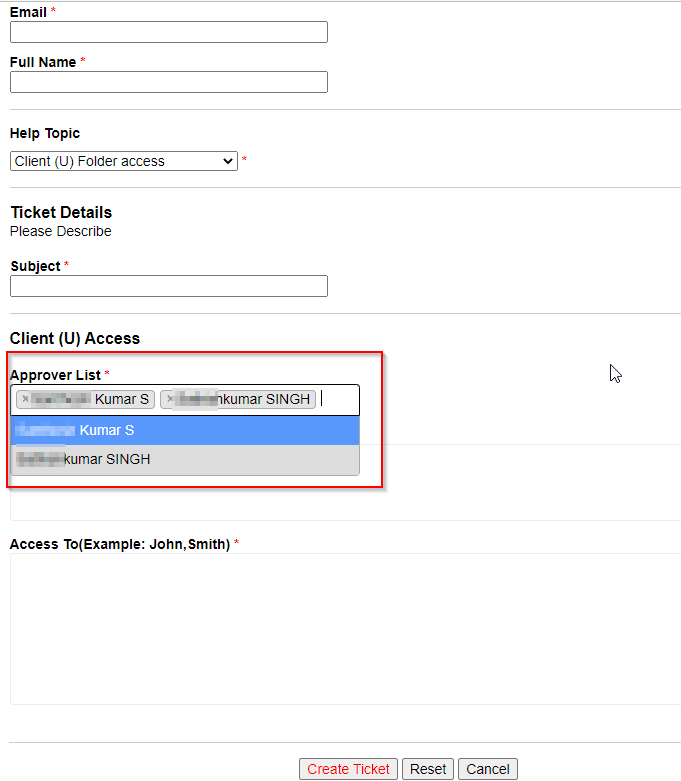Open the Help Topic dropdown
Viewport: 681px width, 781px height.
[x=124, y=161]
